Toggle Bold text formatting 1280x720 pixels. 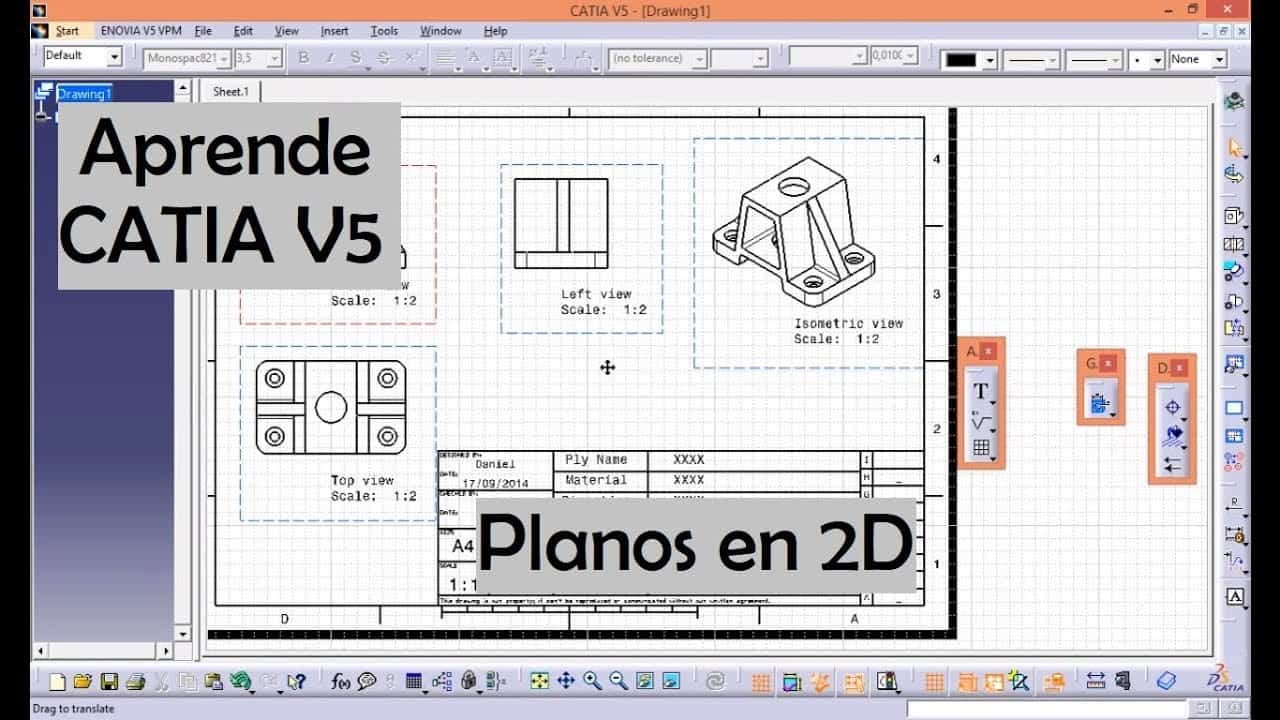point(304,58)
